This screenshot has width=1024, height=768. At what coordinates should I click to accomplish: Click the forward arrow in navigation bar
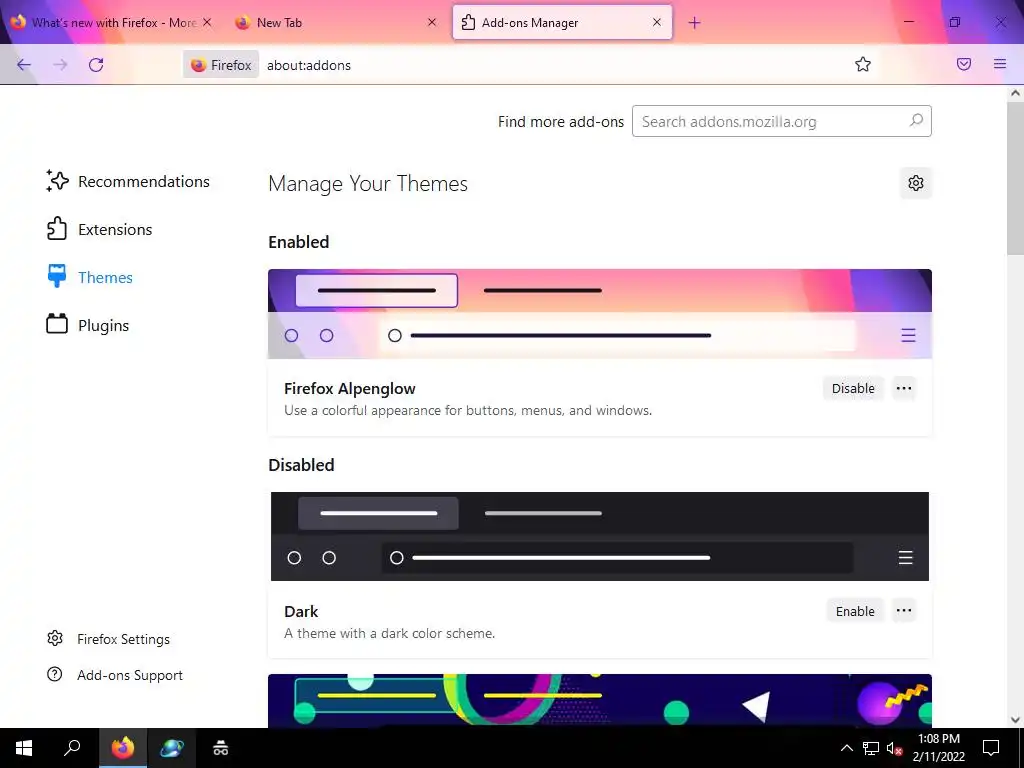tap(60, 65)
